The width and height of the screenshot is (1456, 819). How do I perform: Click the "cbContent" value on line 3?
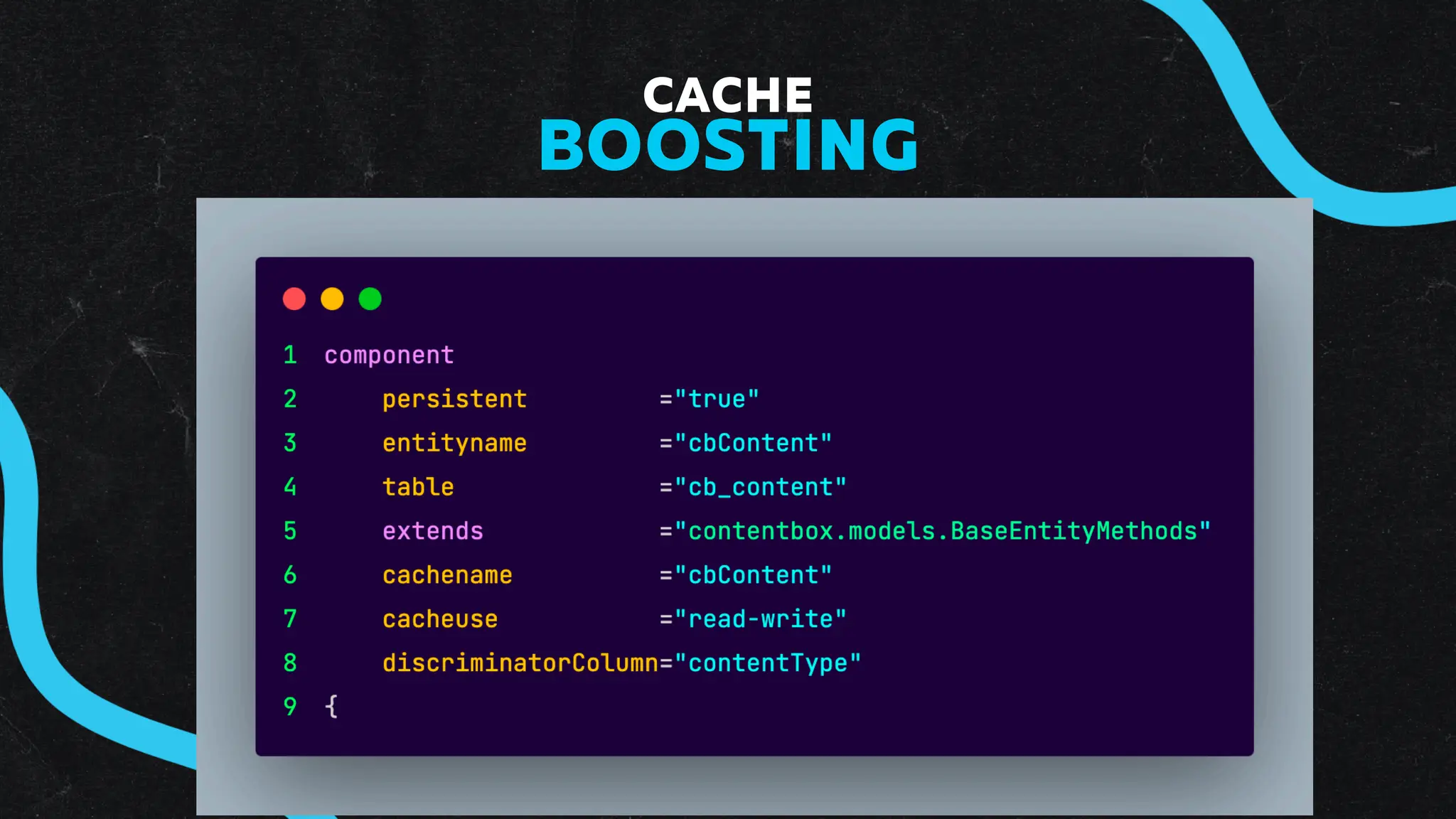click(753, 443)
